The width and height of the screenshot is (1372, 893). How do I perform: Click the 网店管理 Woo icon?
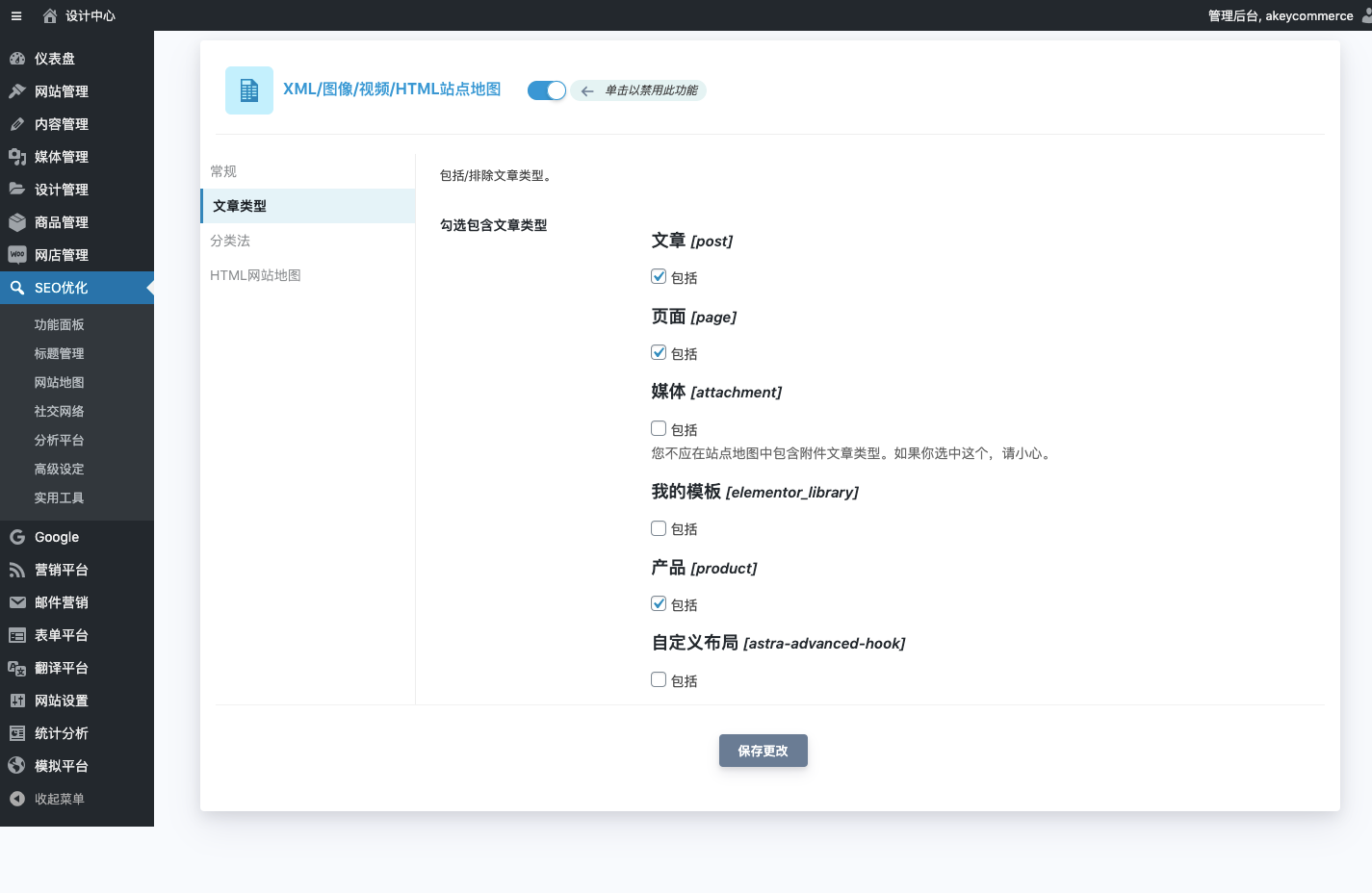coord(17,255)
